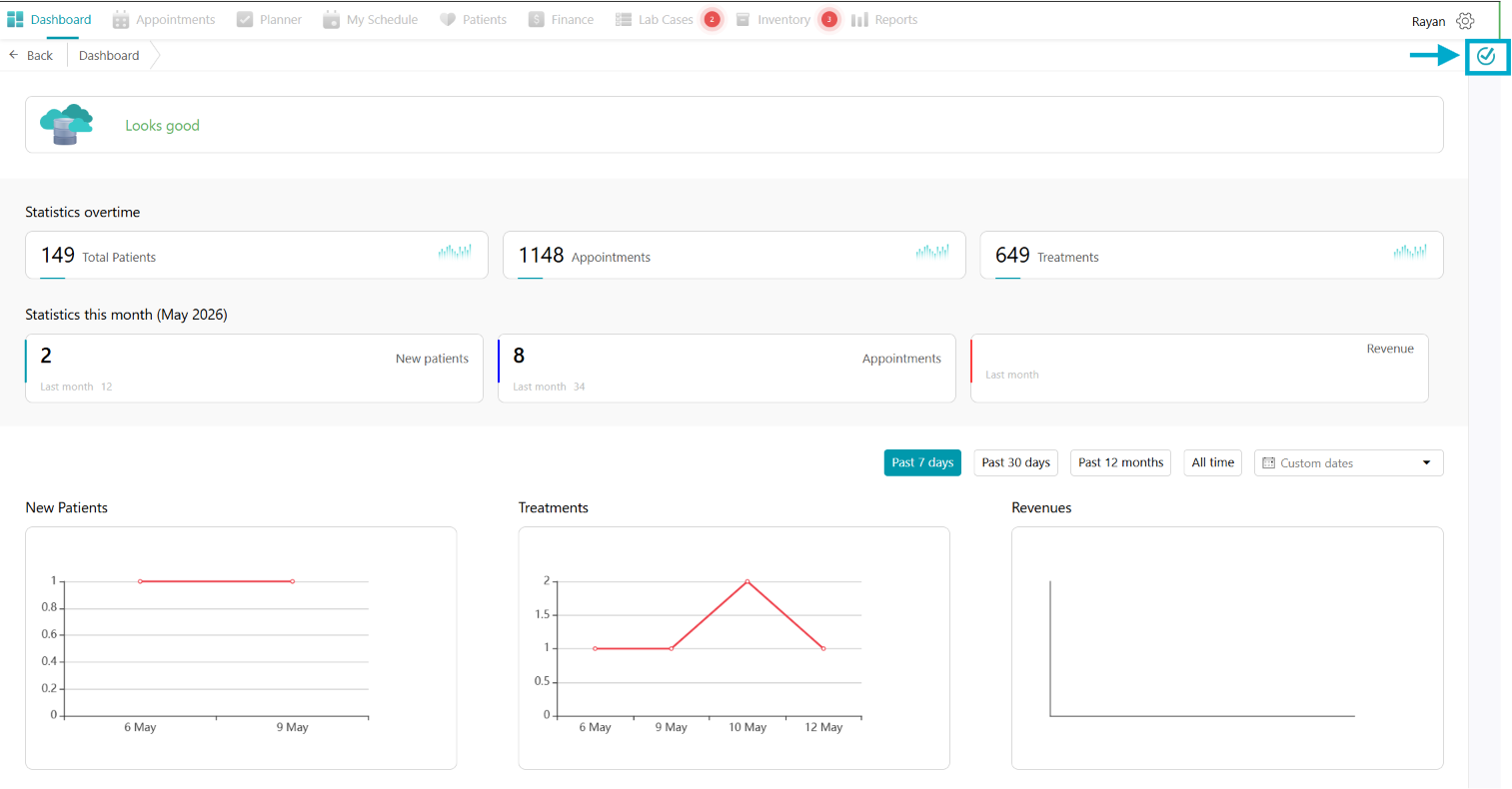This screenshot has width=1512, height=789.
Task: Open the Treatments overtime sparkline icon
Action: pyautogui.click(x=1410, y=251)
